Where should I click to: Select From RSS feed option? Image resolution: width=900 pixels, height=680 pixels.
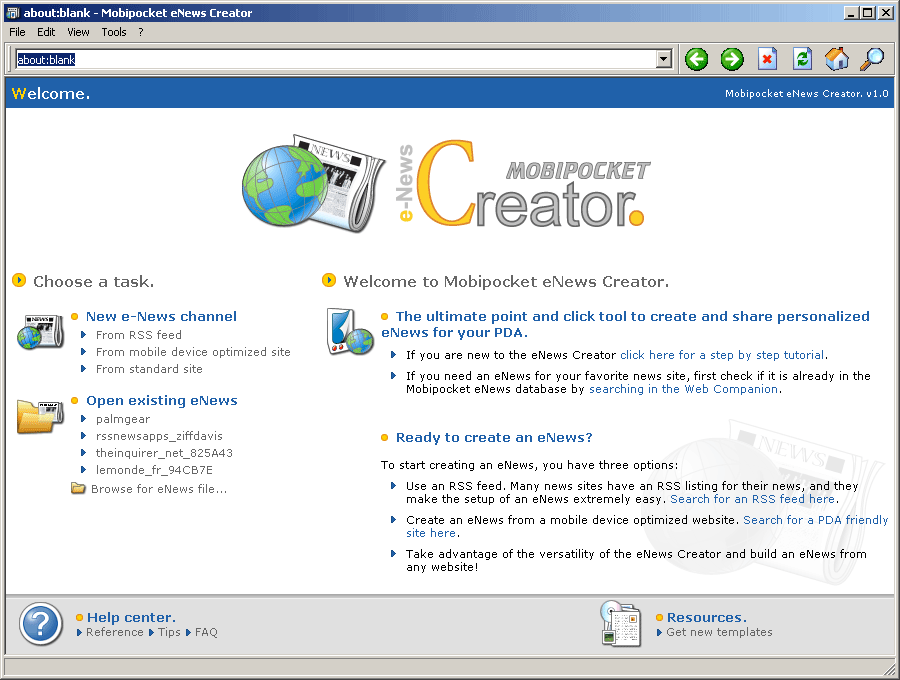138,335
